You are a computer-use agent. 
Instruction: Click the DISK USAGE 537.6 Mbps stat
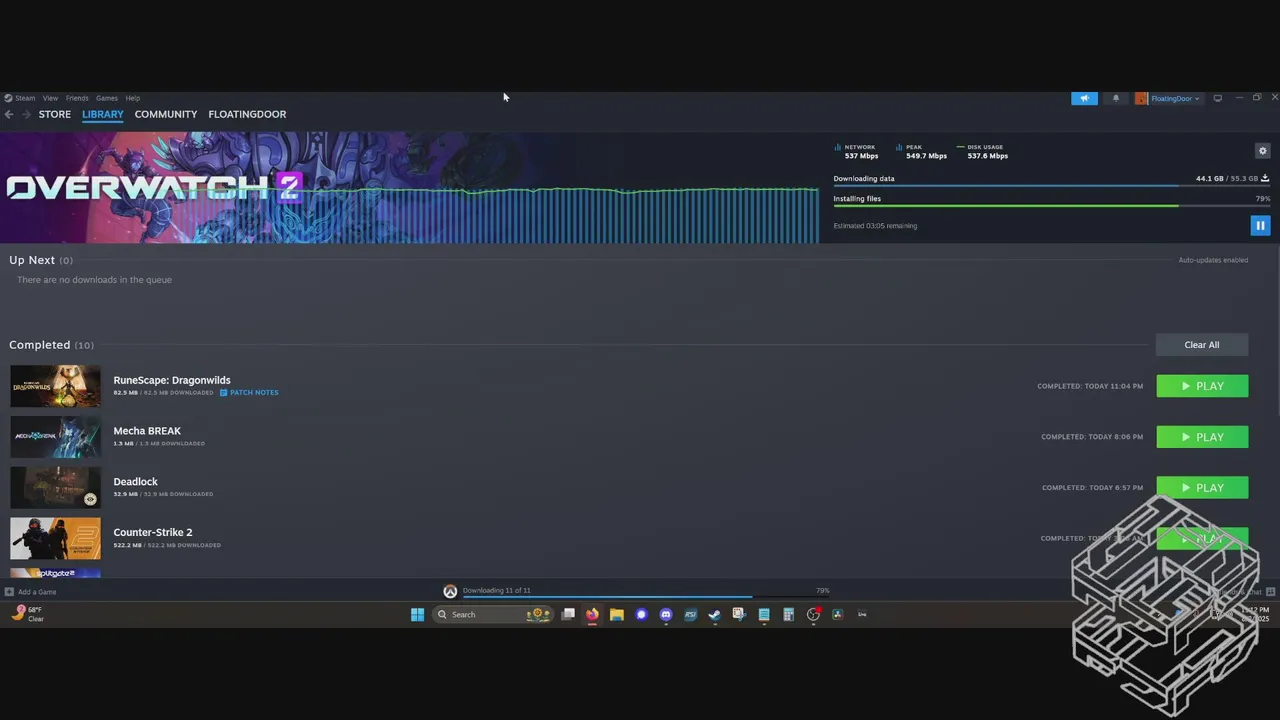pyautogui.click(x=983, y=151)
